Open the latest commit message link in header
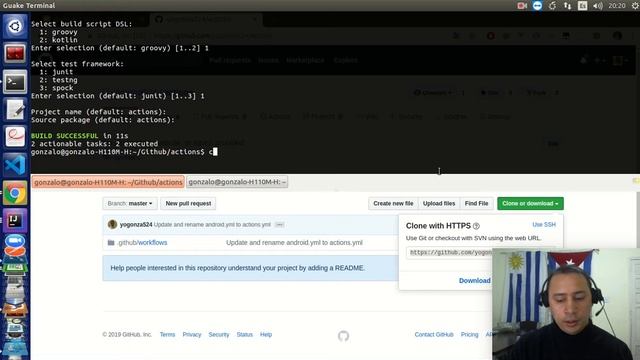Viewport: 640px width, 360px height. [212, 224]
